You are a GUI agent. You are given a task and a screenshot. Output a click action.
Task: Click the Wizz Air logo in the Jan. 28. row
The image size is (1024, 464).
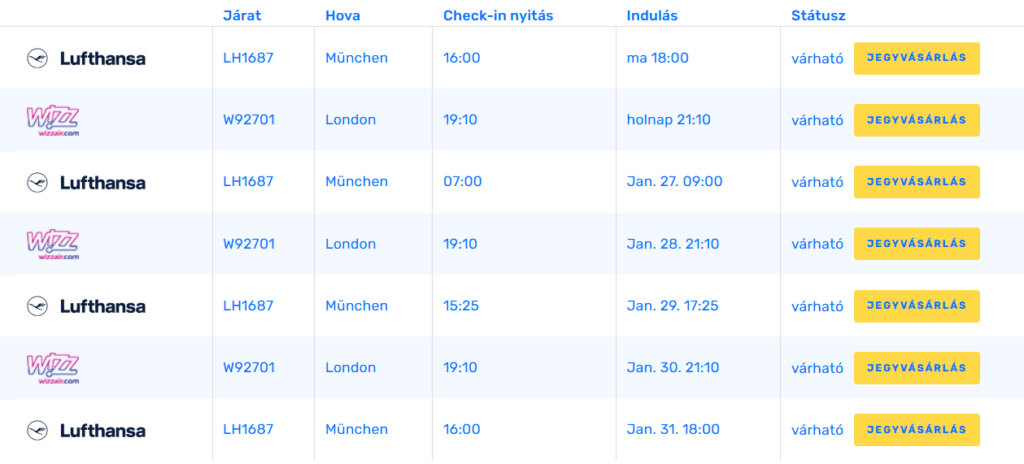pyautogui.click(x=52, y=244)
